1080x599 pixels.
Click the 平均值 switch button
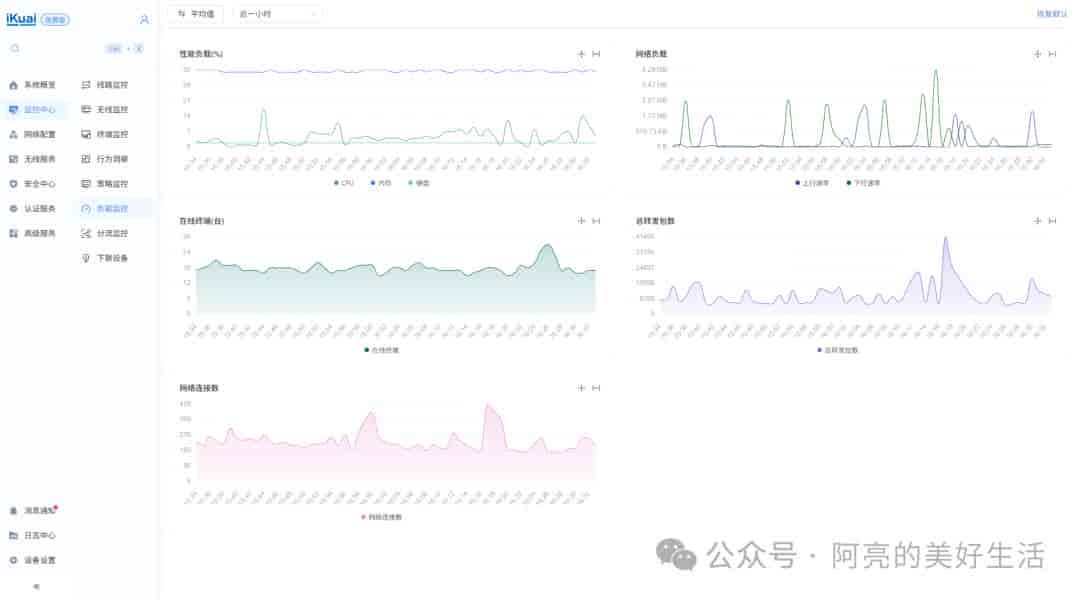point(196,14)
